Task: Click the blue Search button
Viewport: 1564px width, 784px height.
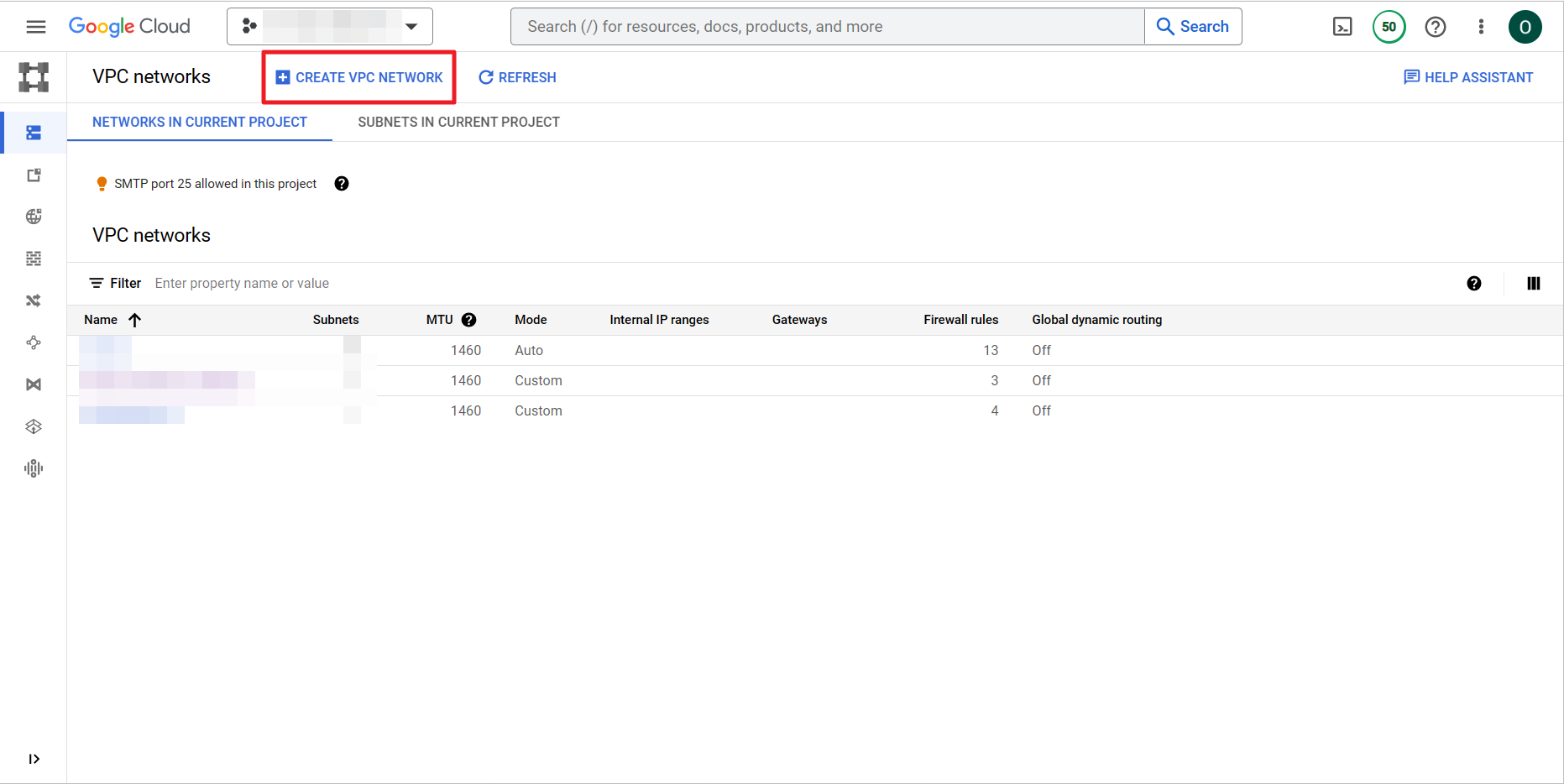Action: pos(1193,27)
